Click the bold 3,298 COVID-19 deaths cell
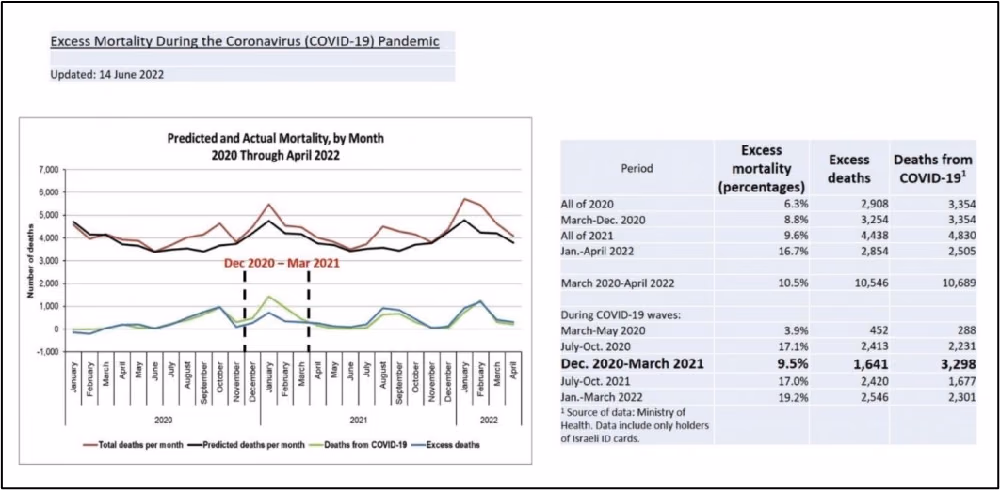The height and width of the screenshot is (490, 1000). 959,364
